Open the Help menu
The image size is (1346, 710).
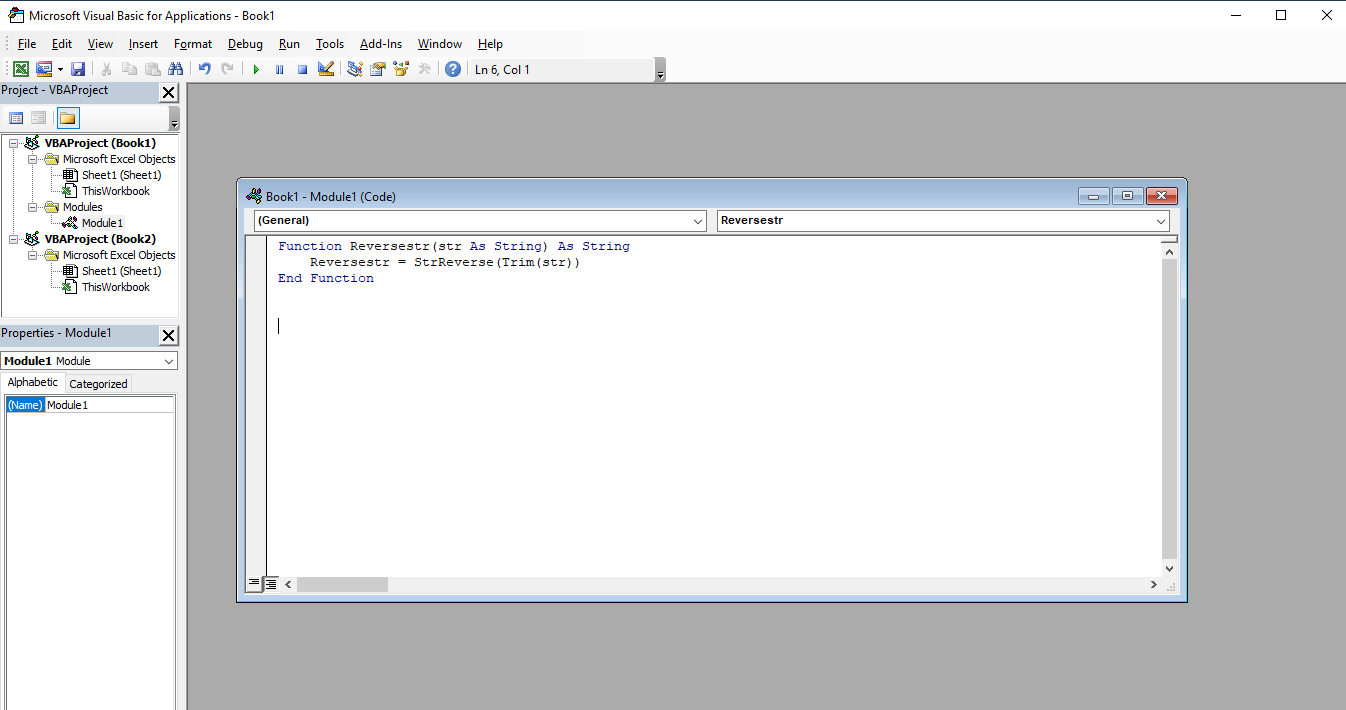[x=490, y=44]
